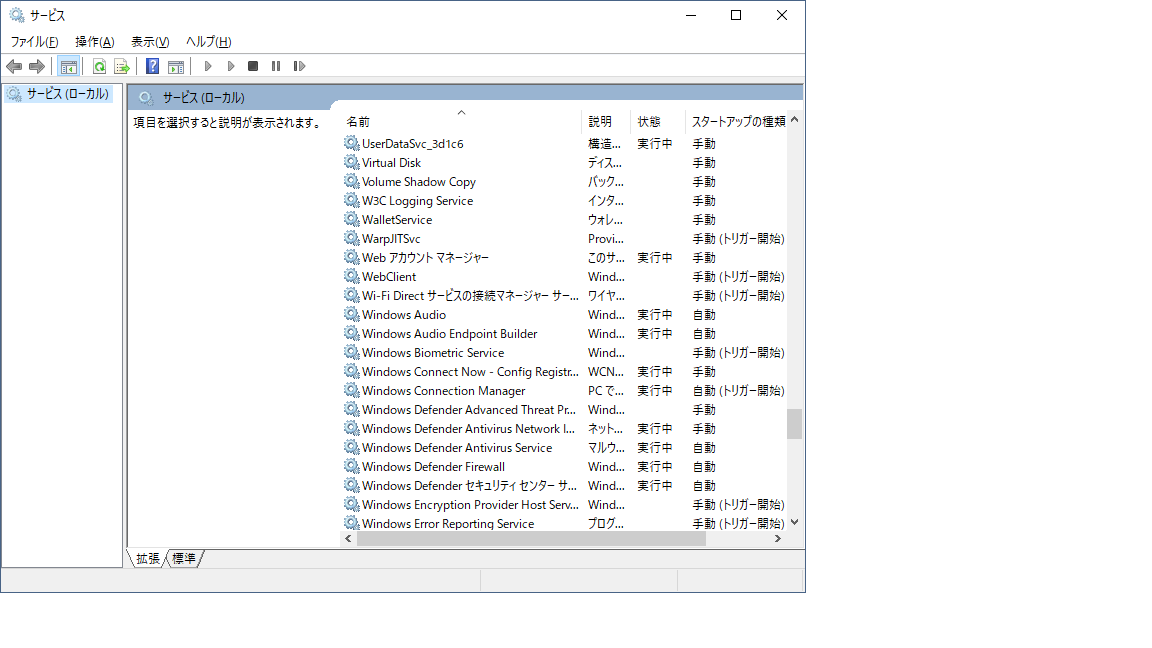This screenshot has height=648, width=1152.
Task: Open Help with the blue question mark icon
Action: tap(152, 66)
